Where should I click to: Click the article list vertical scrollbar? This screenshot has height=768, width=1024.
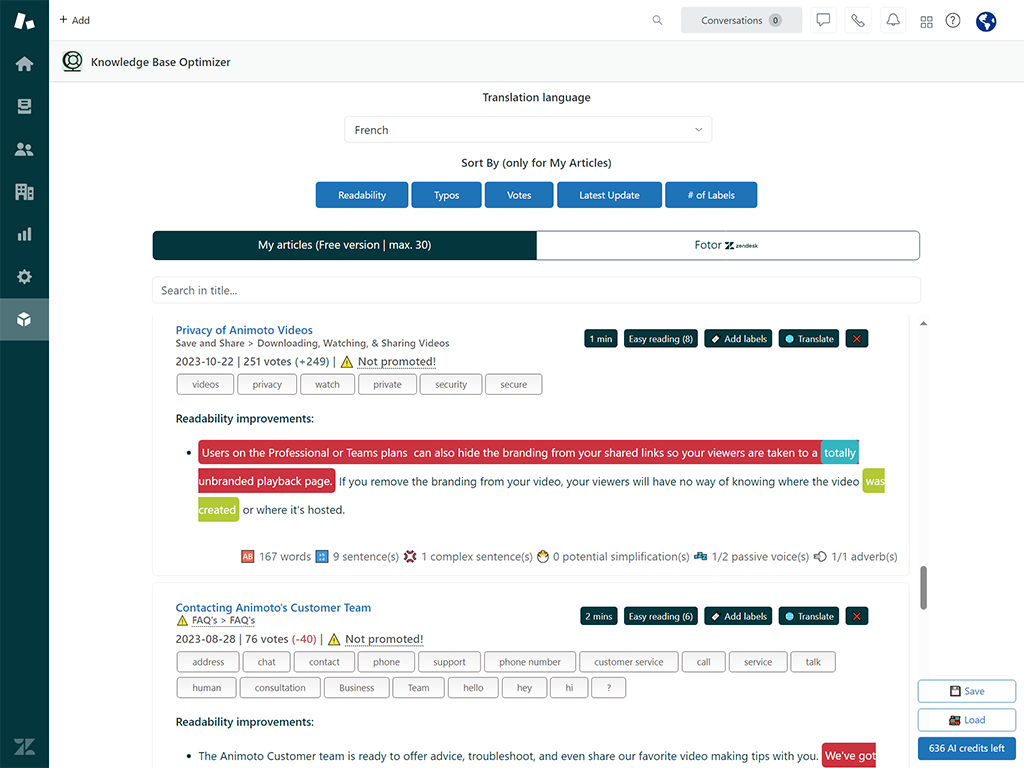click(x=923, y=586)
